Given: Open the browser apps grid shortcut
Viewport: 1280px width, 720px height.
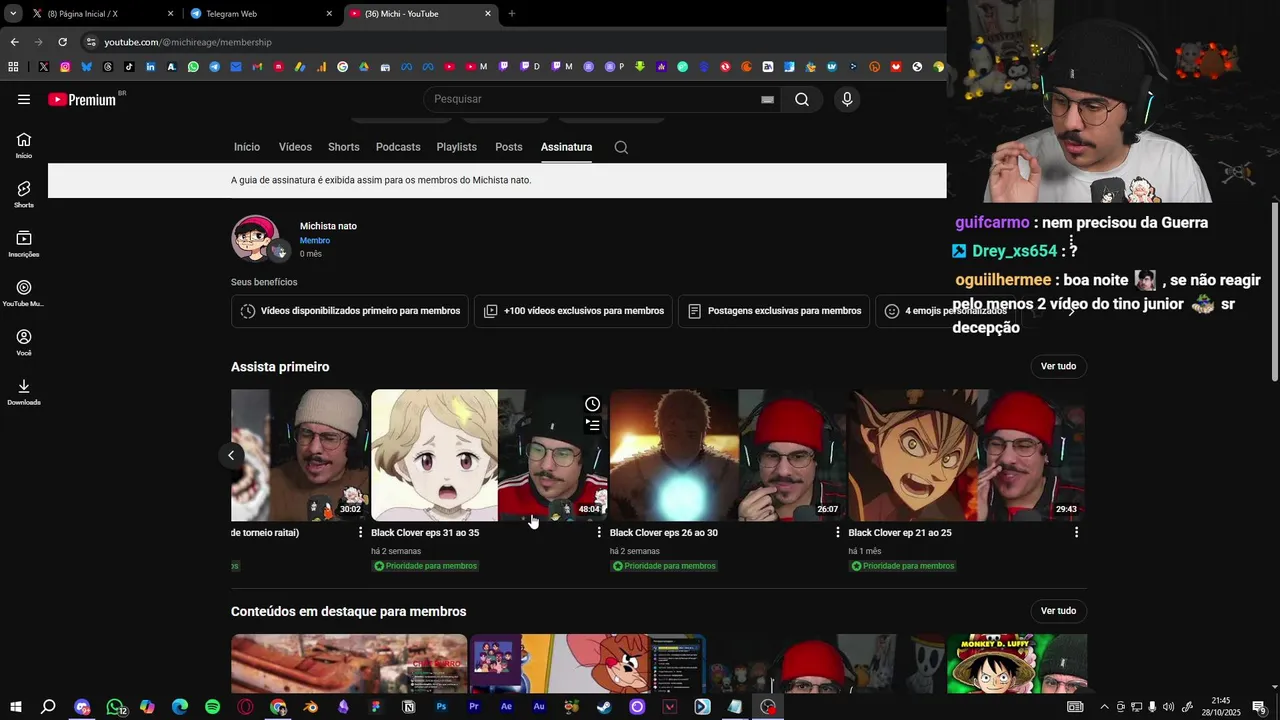Looking at the screenshot, I should (x=13, y=67).
